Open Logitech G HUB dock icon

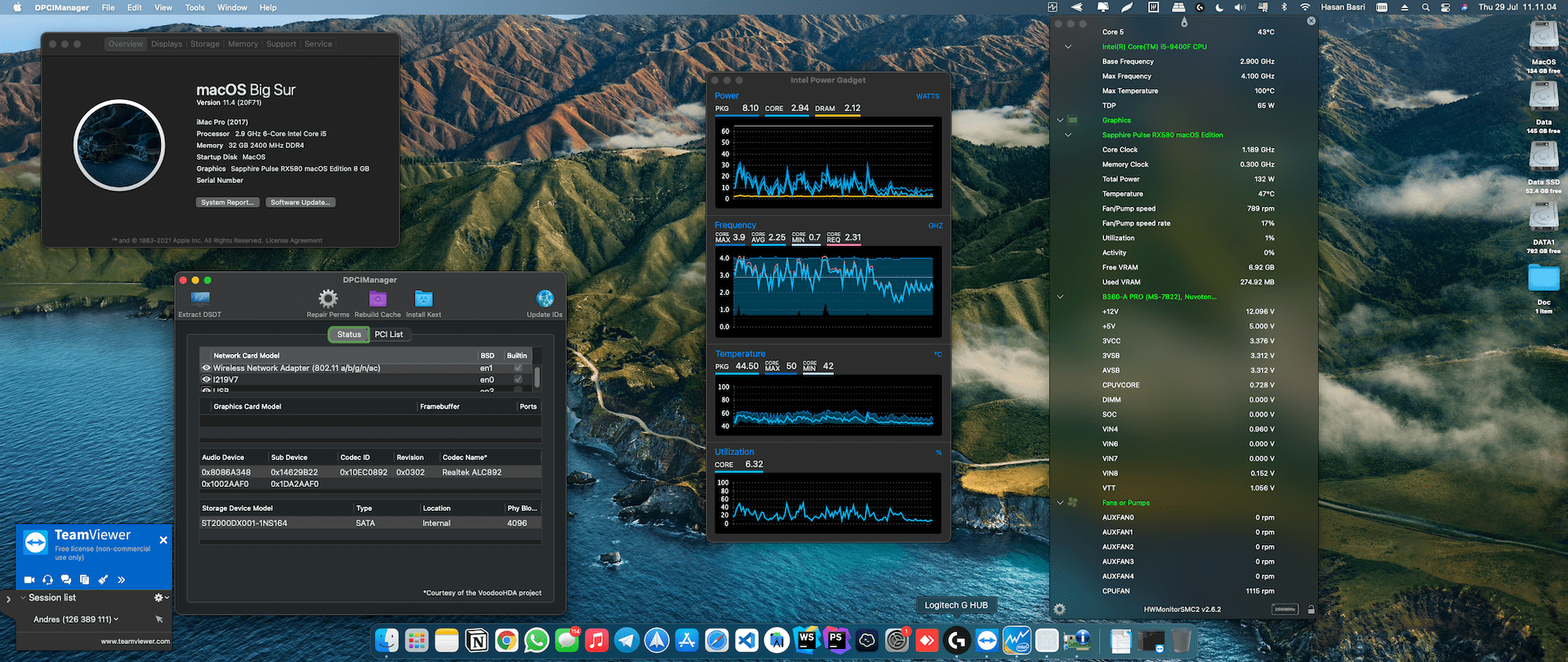pos(956,641)
